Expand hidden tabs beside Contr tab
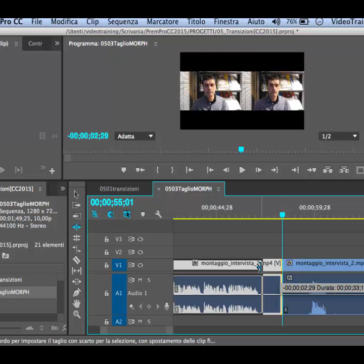 [57, 43]
